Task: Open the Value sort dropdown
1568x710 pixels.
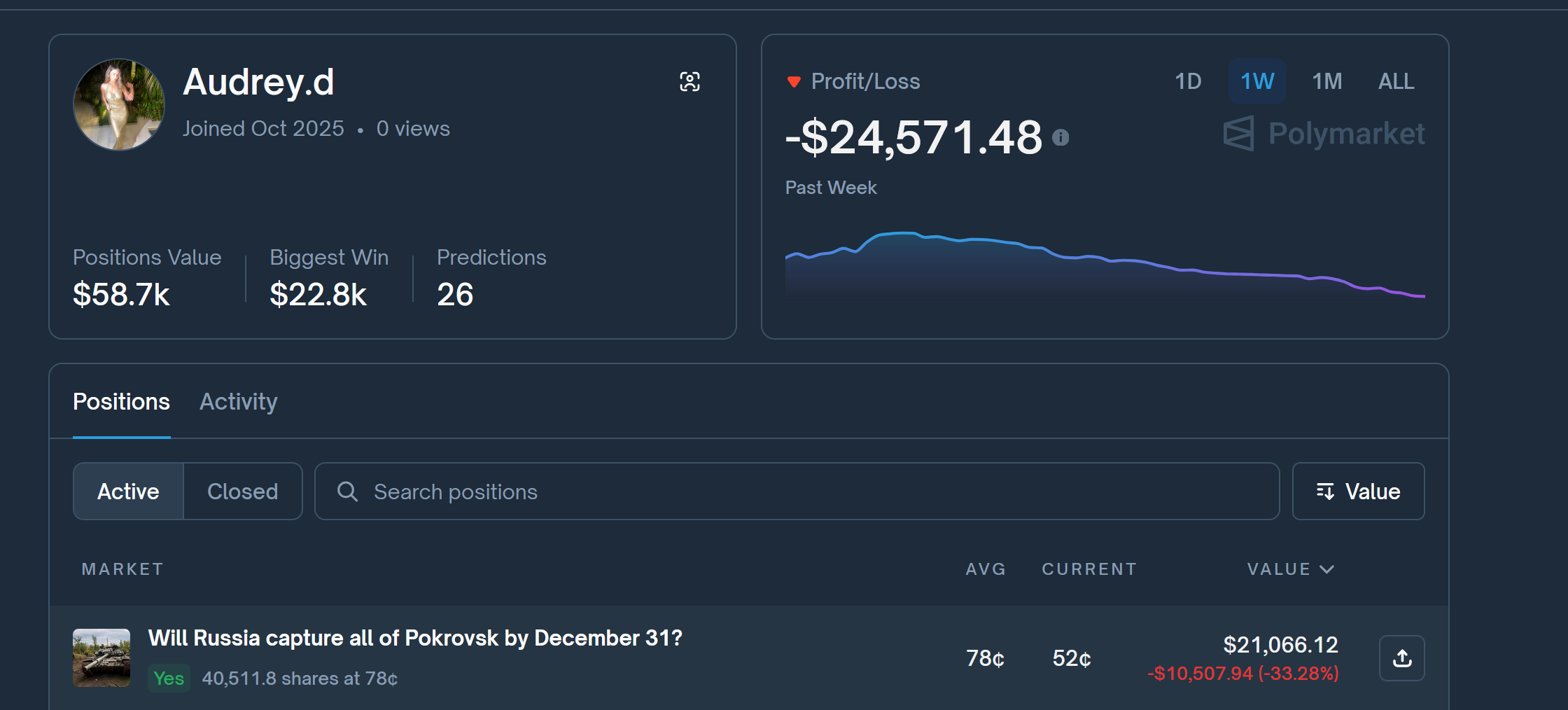Action: [x=1358, y=492]
